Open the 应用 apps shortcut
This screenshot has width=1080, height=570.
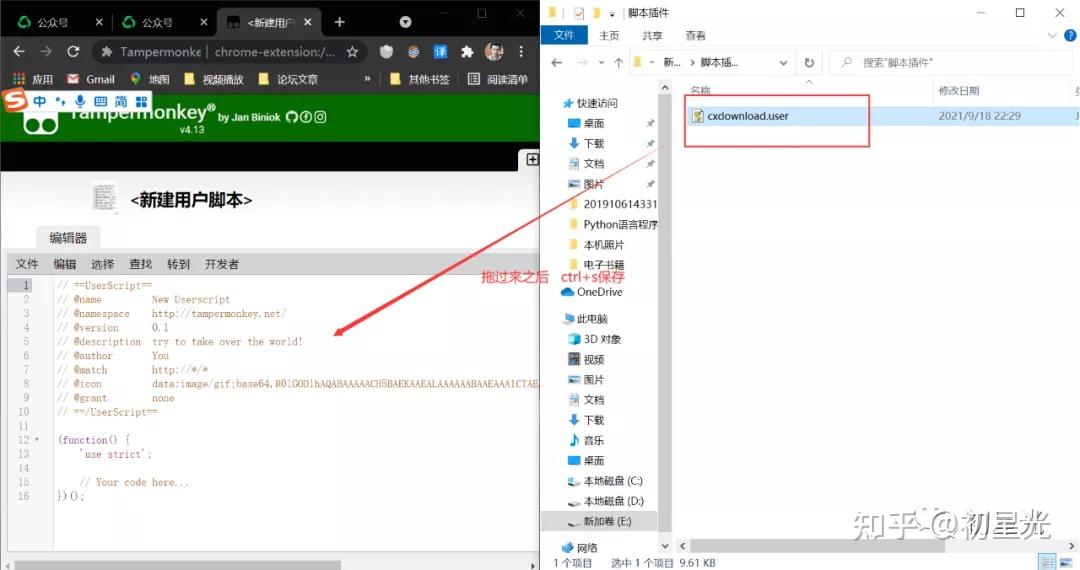pos(33,79)
